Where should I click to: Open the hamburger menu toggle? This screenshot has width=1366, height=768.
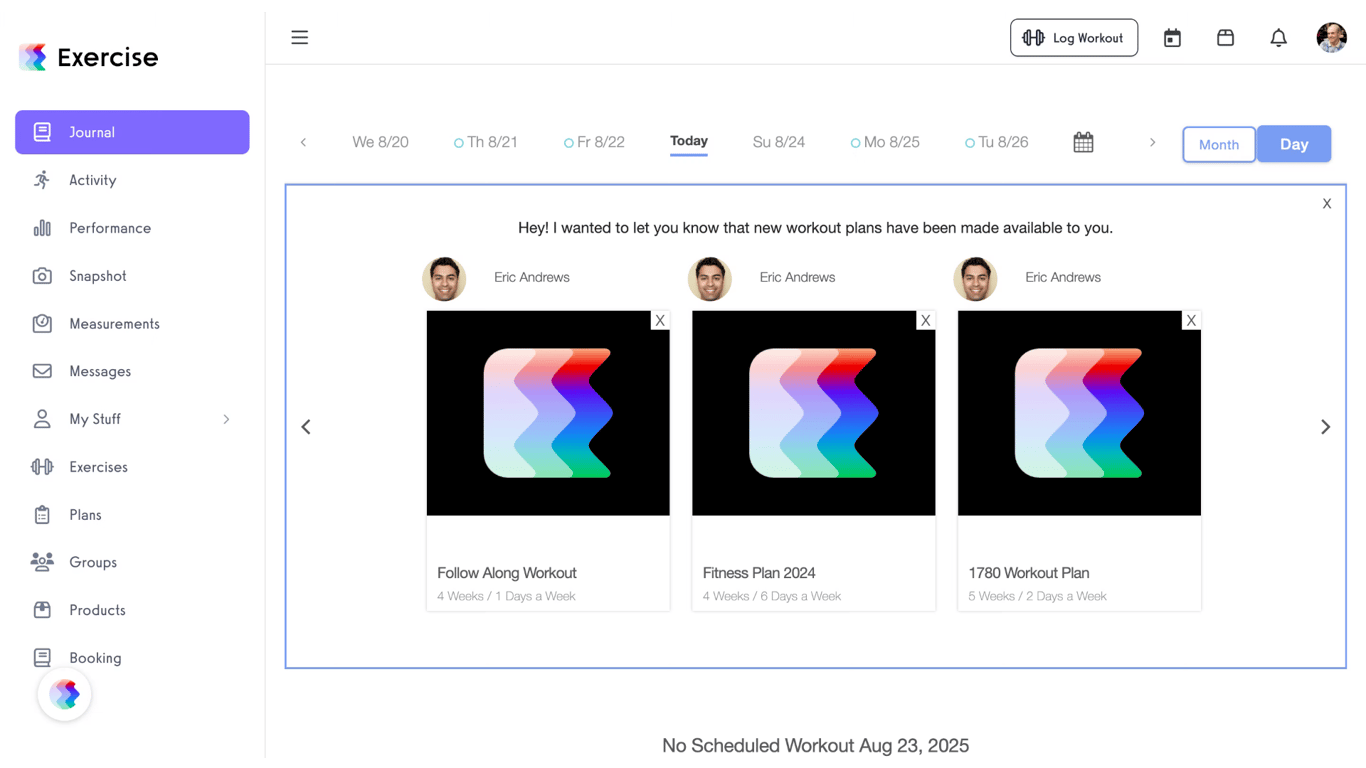[x=299, y=38]
